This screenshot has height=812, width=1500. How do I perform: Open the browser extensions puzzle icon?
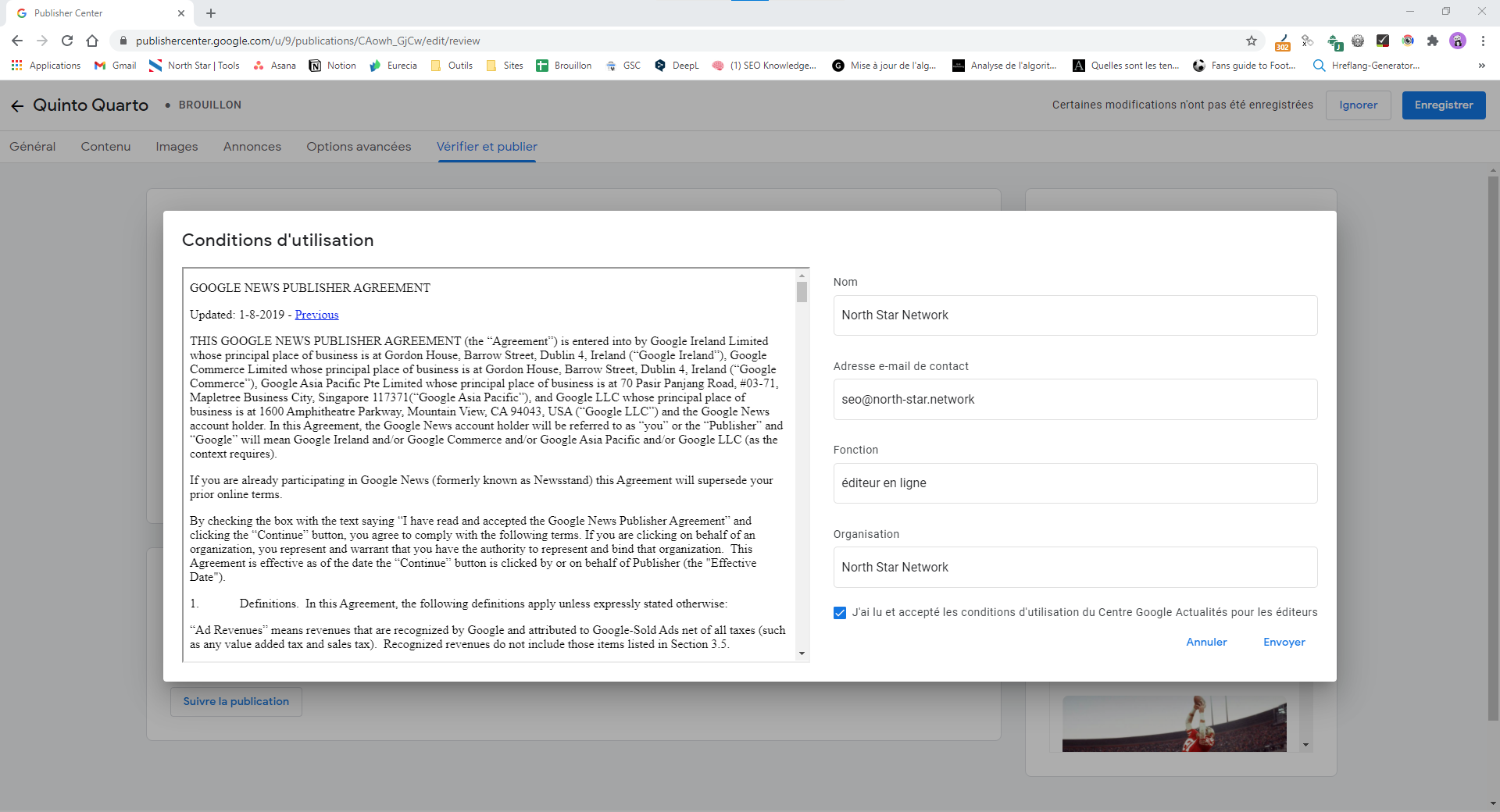(x=1432, y=41)
